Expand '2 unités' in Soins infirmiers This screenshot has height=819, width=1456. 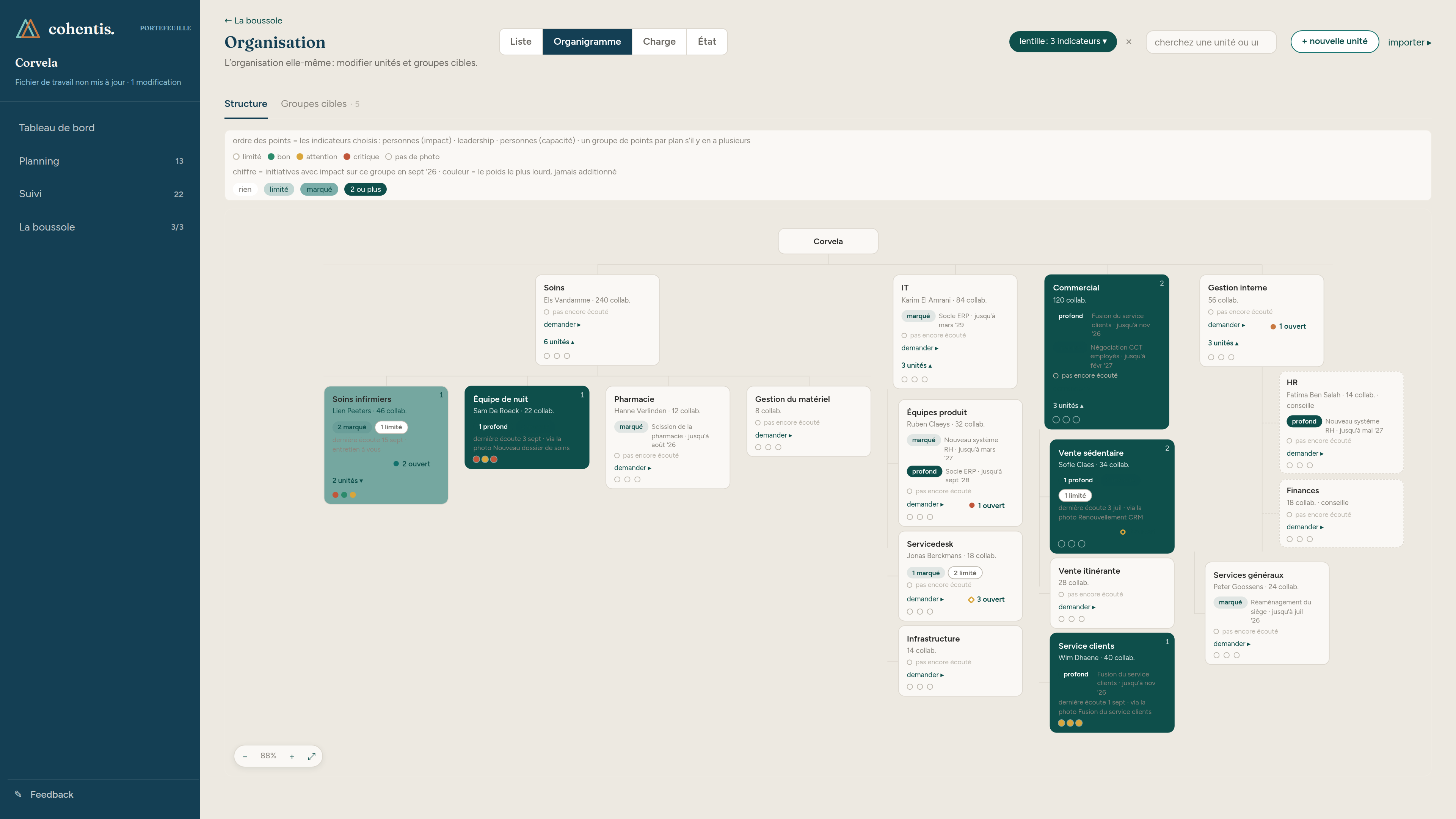[347, 481]
